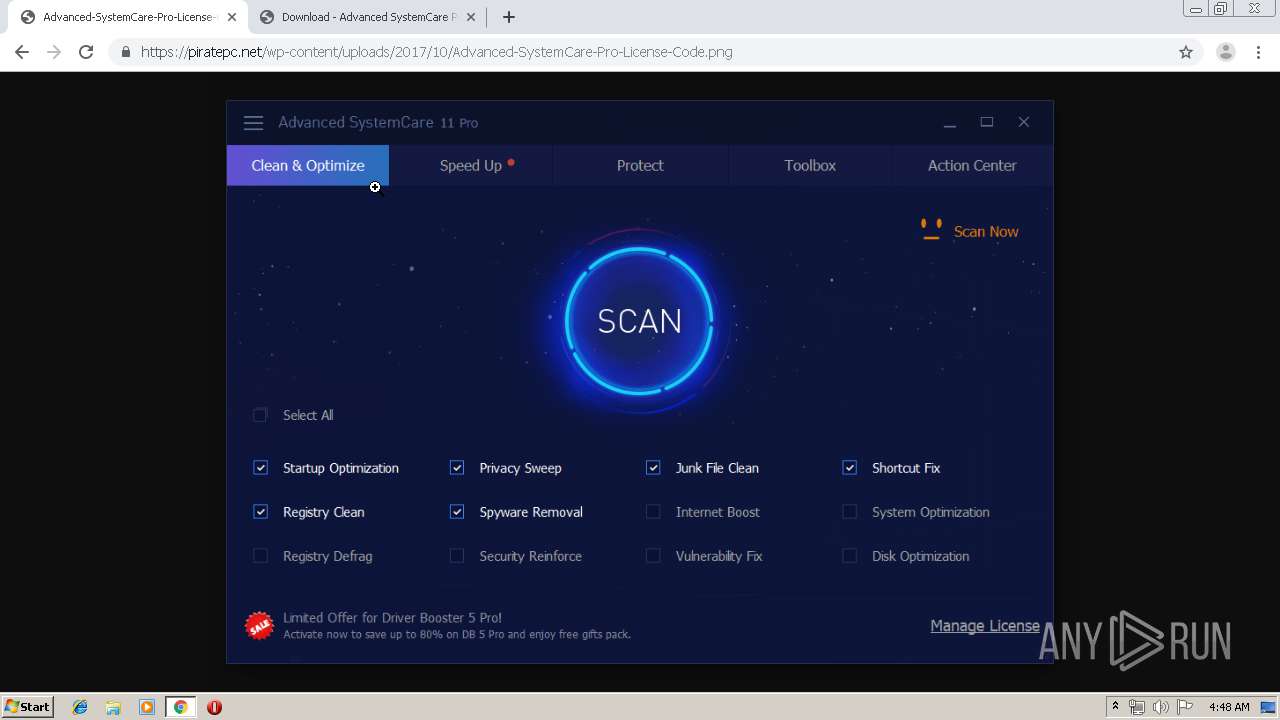Click the Advanced SystemCare 11 Pro title
The image size is (1280, 720).
[378, 122]
